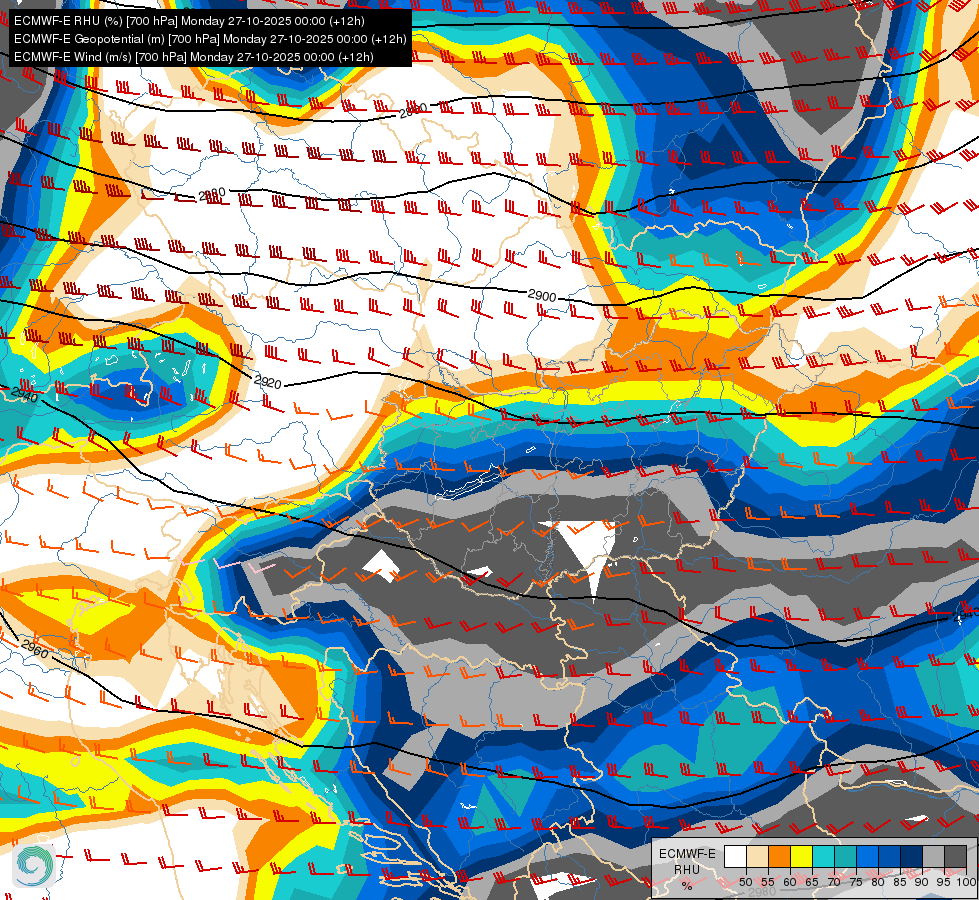This screenshot has height=900, width=979.
Task: Select the bright blue 75-80 legend swatch
Action: [867, 856]
